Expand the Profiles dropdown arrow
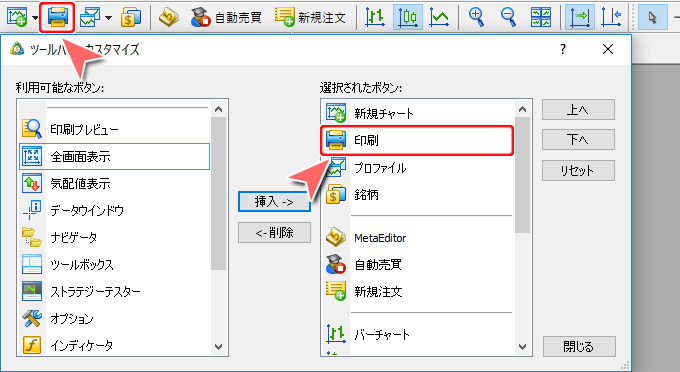680x372 pixels. pos(108,18)
